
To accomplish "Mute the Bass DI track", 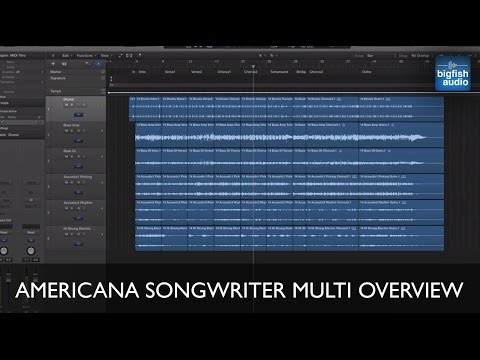I will 66,156.
